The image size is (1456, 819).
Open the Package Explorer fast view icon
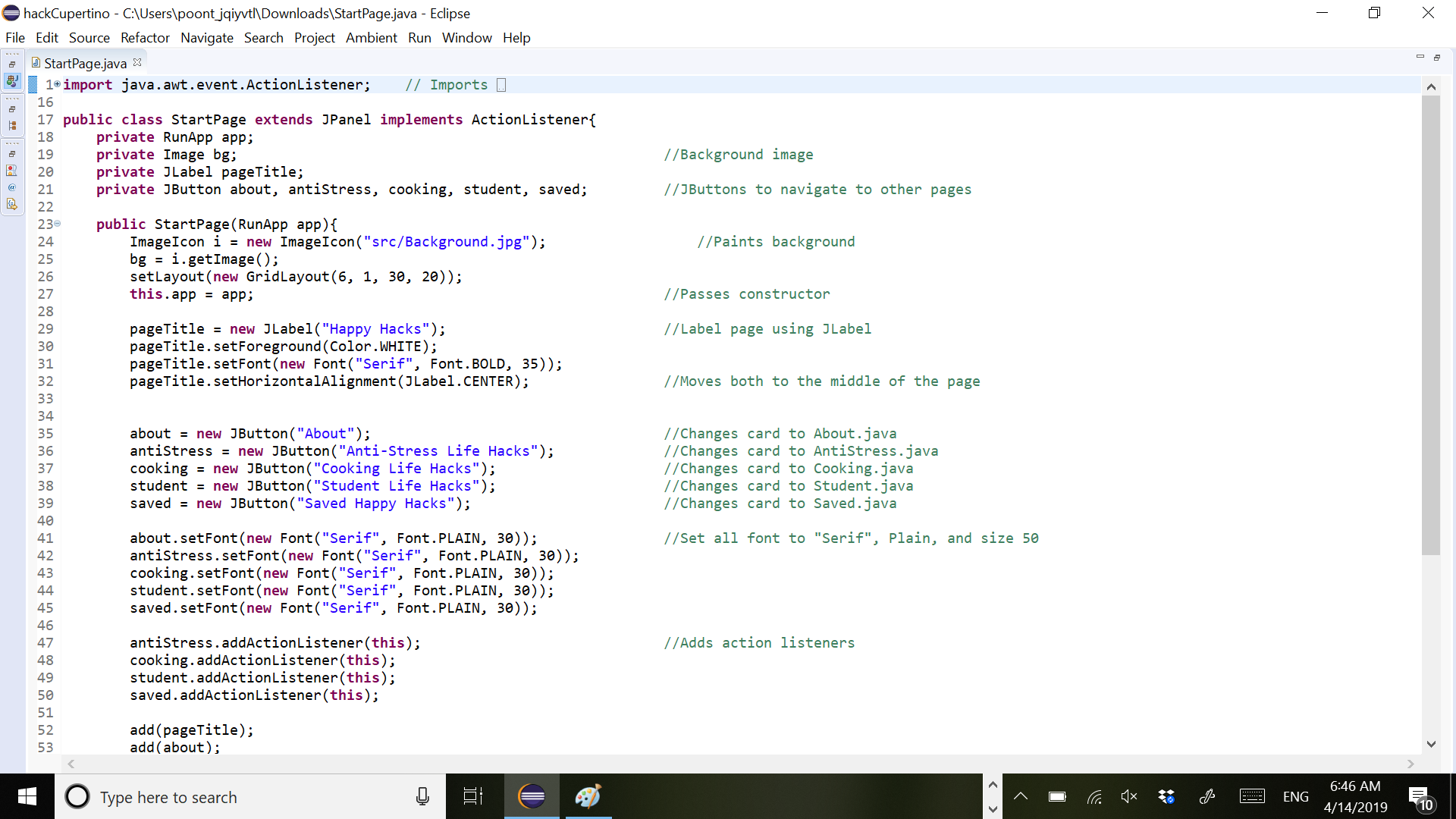(12, 81)
